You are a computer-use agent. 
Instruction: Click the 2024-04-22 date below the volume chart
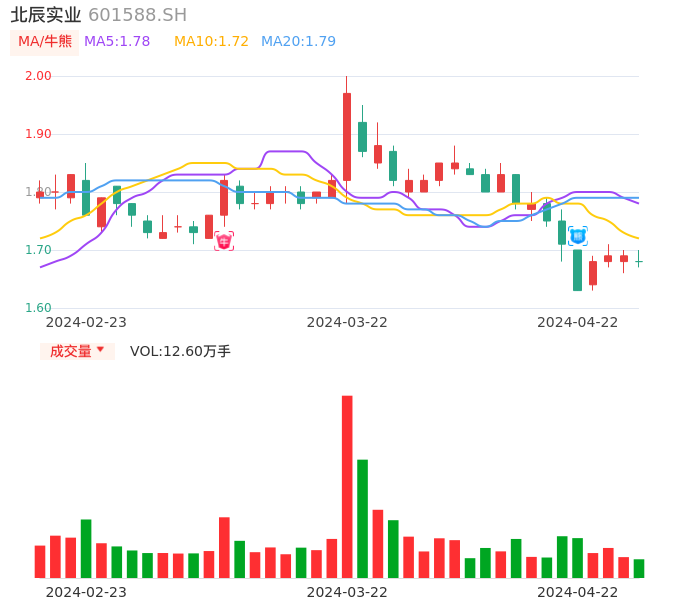click(x=578, y=592)
